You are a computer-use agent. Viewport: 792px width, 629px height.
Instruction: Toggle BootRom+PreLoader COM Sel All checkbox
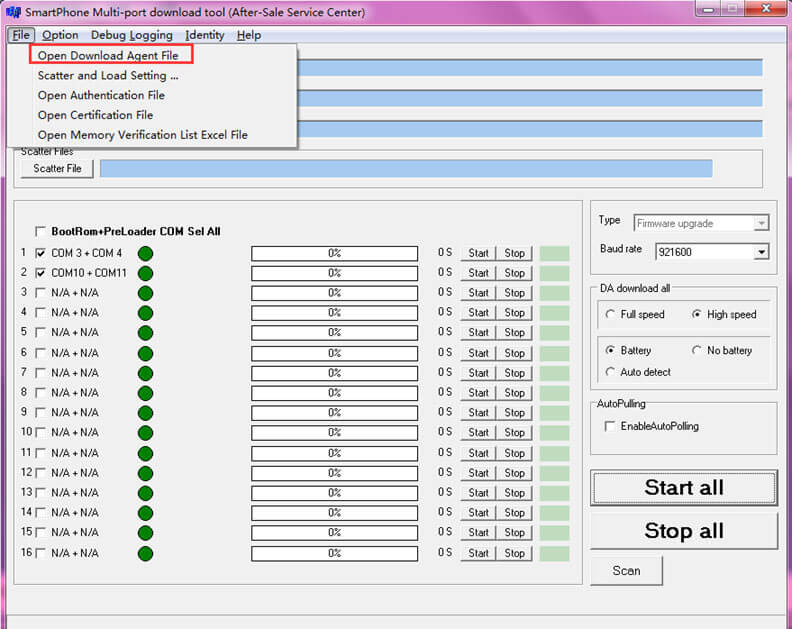(40, 231)
